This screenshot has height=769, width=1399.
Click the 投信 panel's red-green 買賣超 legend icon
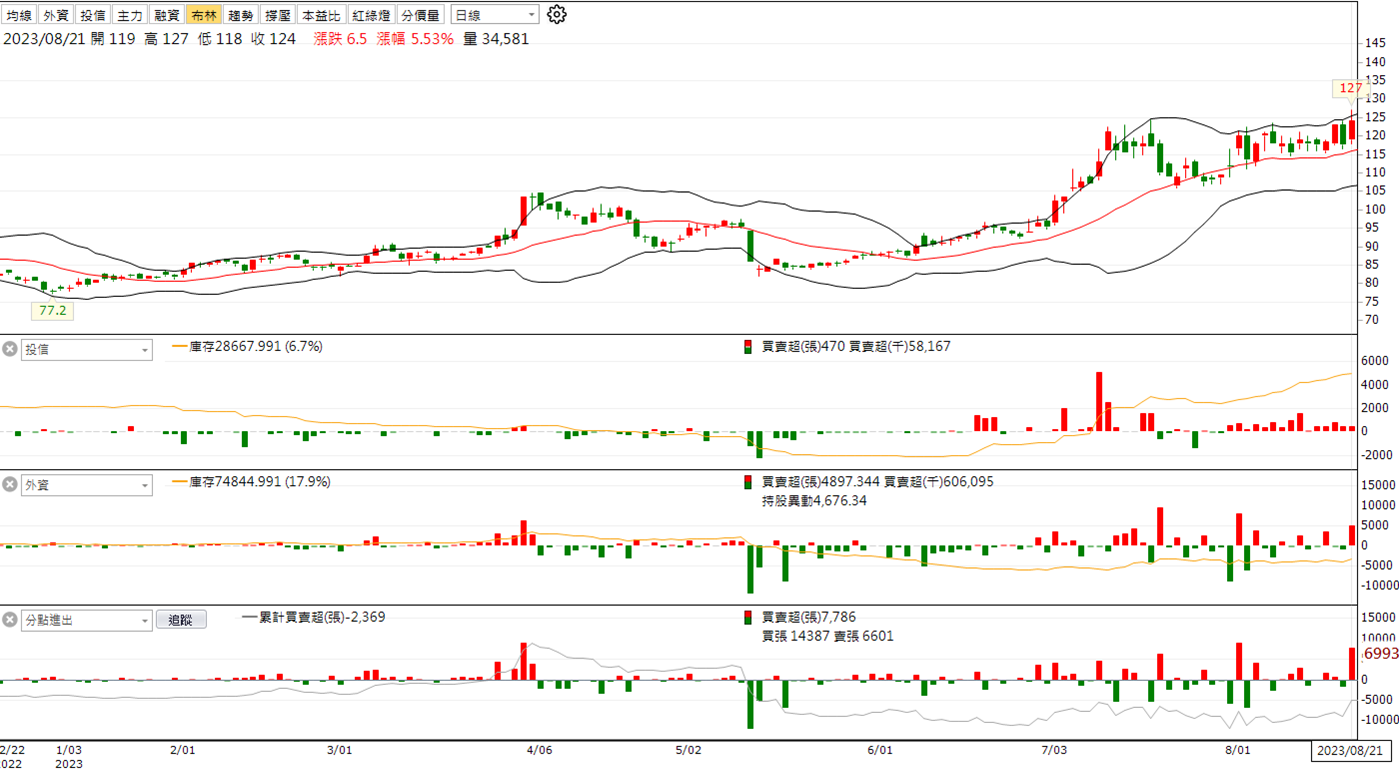(747, 347)
